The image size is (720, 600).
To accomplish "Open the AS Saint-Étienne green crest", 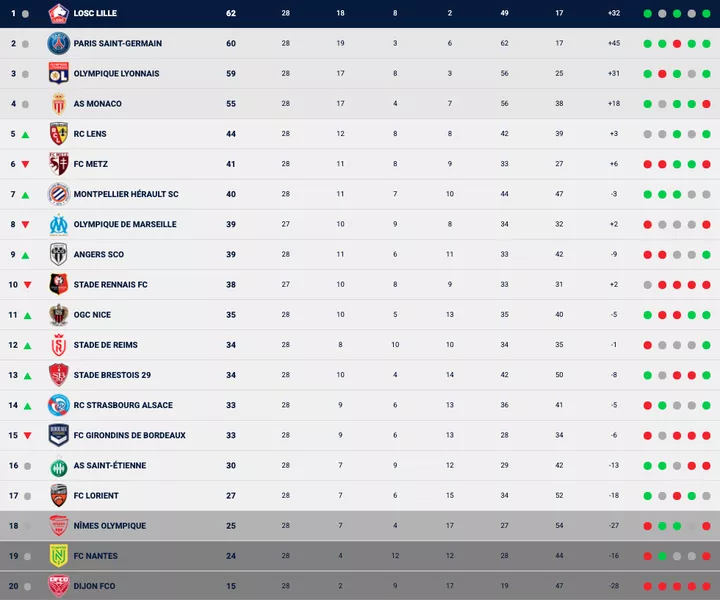I will (58, 466).
